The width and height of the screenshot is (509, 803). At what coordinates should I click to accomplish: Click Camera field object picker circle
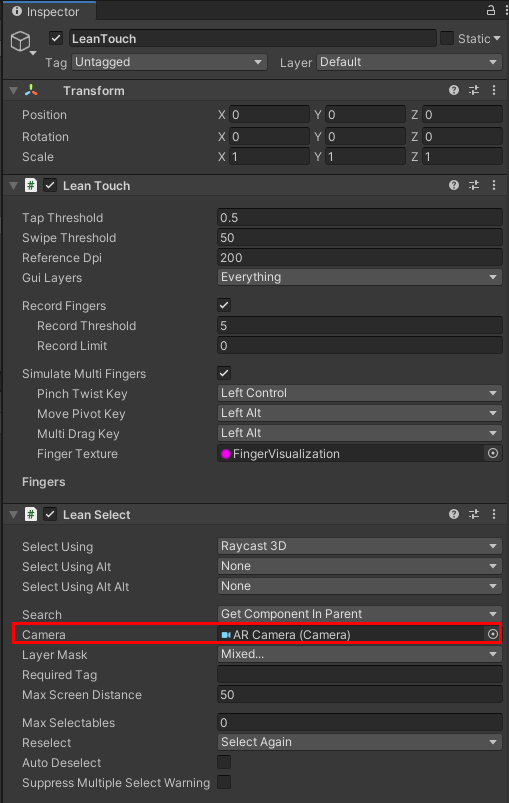pyautogui.click(x=493, y=635)
